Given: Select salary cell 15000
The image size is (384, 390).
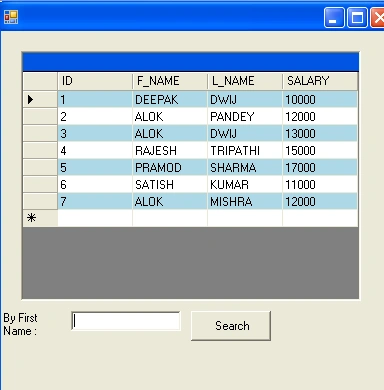Looking at the screenshot, I should pos(320,150).
